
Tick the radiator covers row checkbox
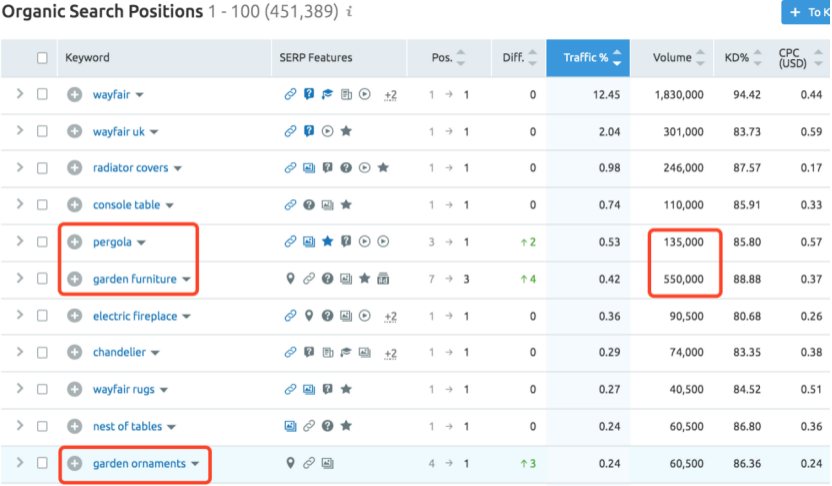click(x=42, y=168)
